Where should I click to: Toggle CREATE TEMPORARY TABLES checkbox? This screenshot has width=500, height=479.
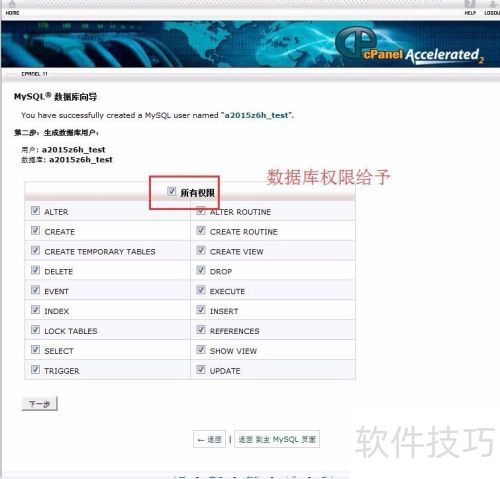(x=35, y=250)
